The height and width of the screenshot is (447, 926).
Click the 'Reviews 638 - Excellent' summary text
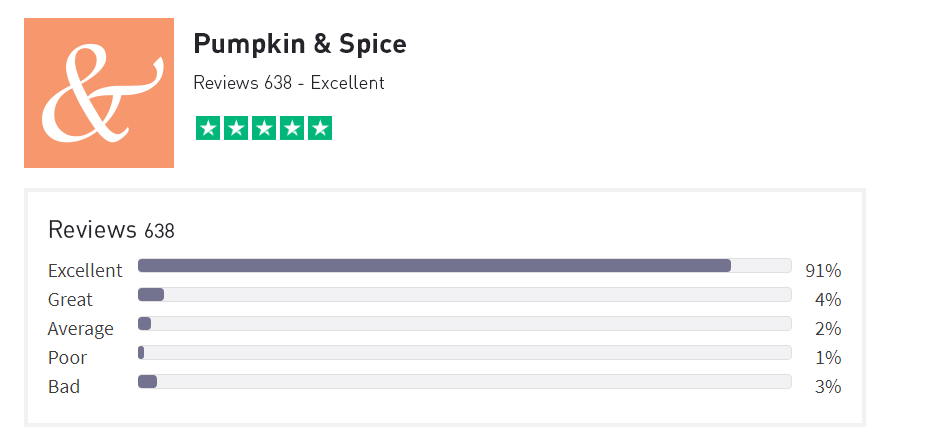(289, 83)
